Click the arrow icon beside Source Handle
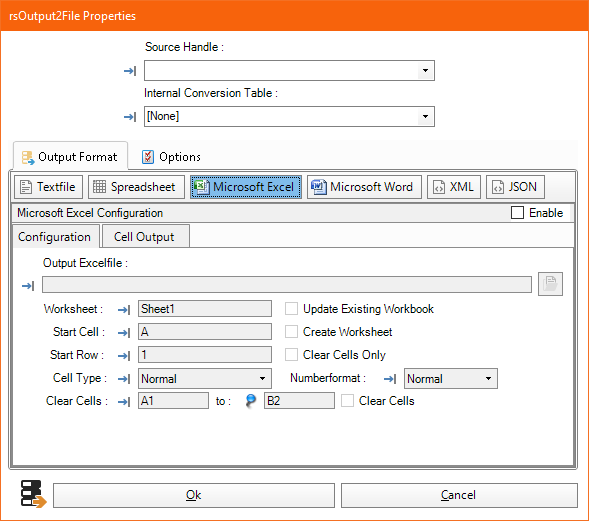This screenshot has width=589, height=521. tap(130, 71)
